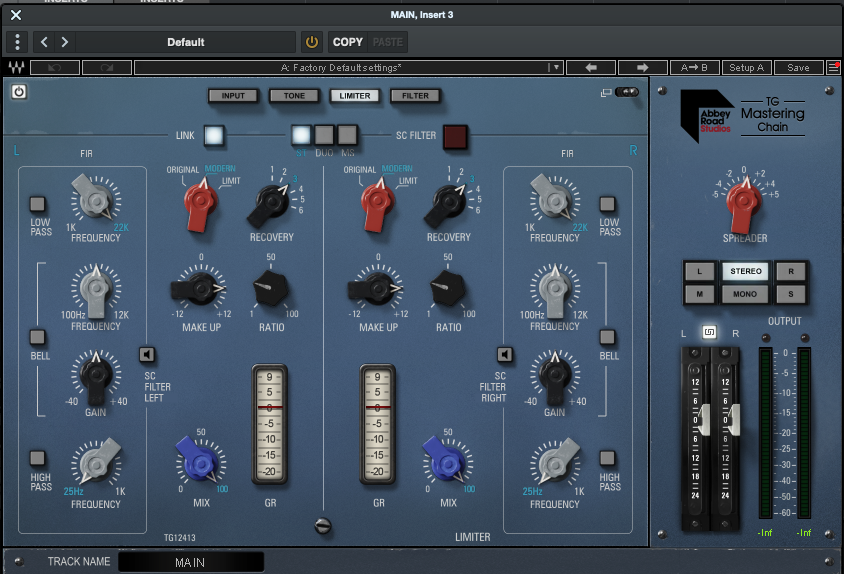The image size is (844, 574).
Task: Click the Waves redo arrow button
Action: tap(107, 67)
